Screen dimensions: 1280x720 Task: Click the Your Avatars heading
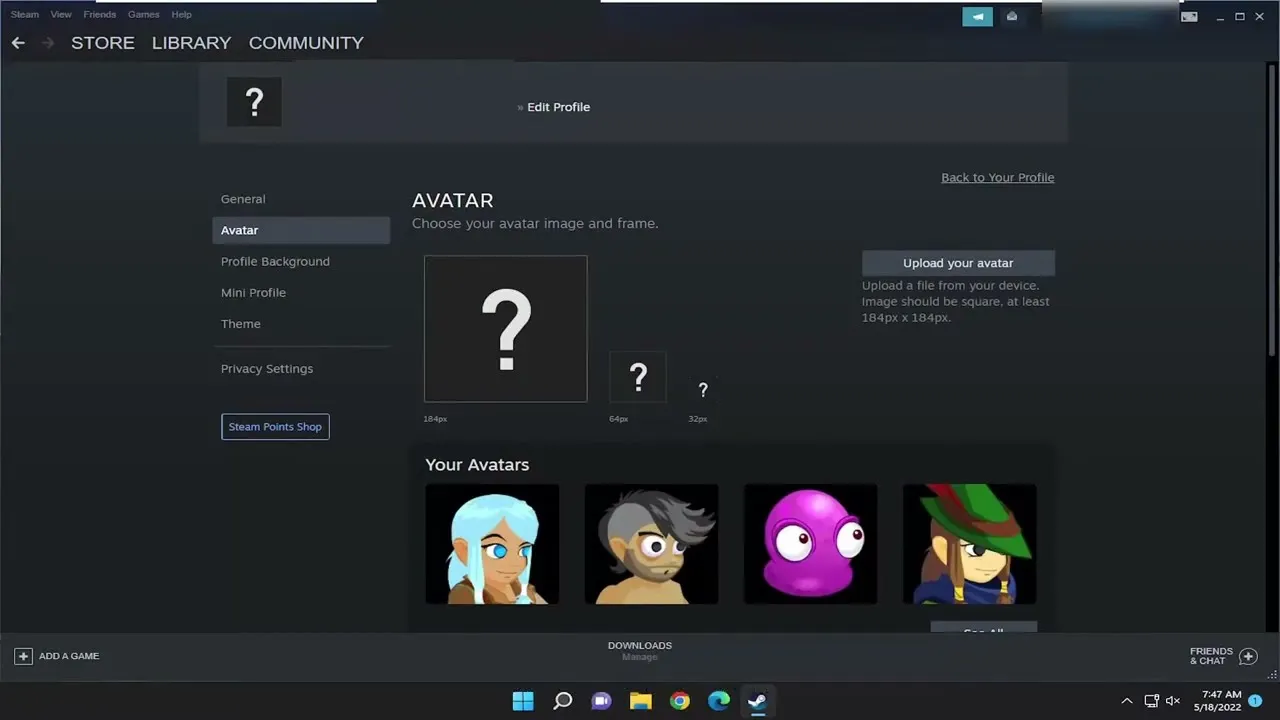pyautogui.click(x=477, y=465)
